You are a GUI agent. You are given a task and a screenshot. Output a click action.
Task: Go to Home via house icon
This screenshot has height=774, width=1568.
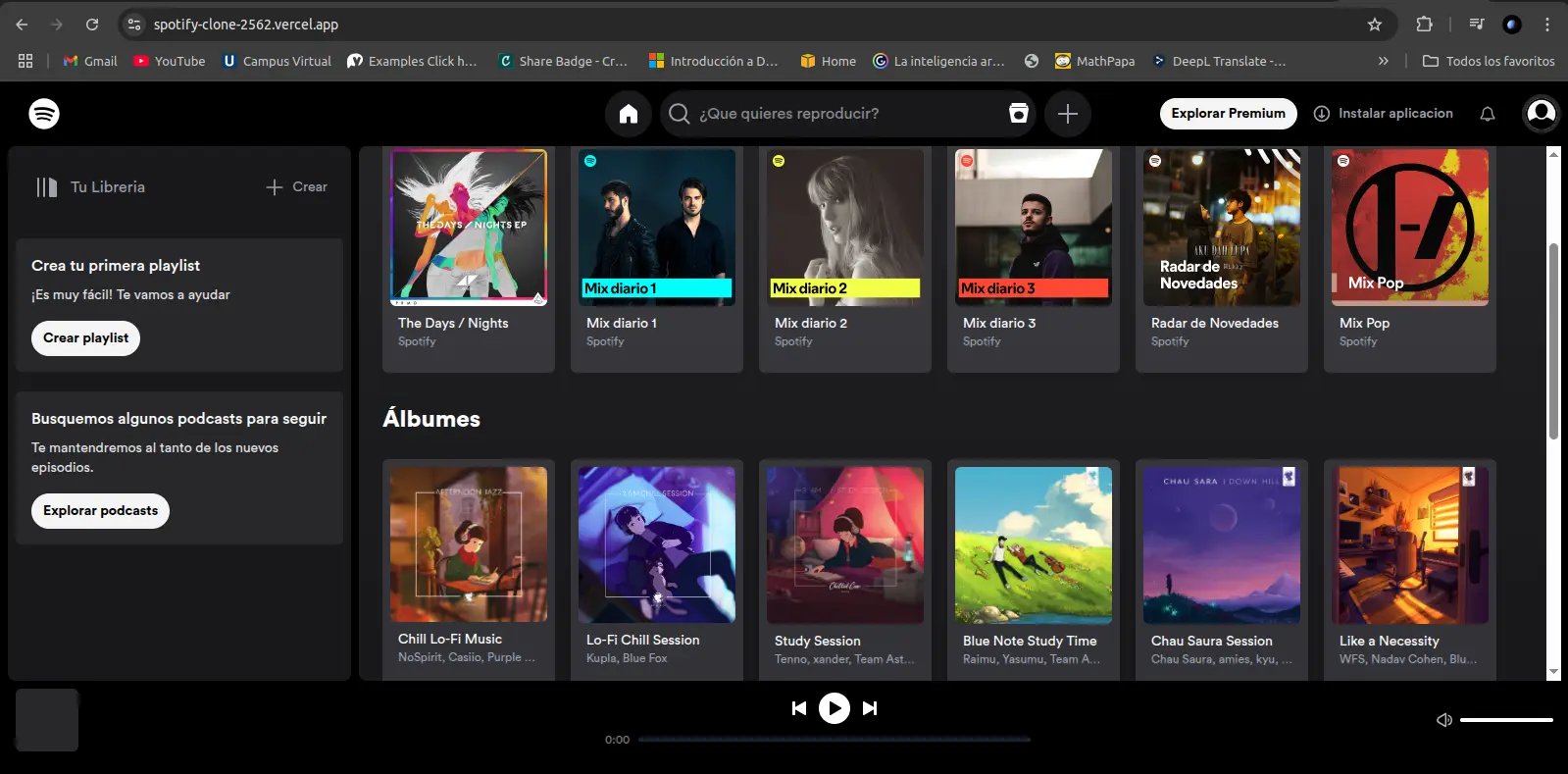pos(629,114)
